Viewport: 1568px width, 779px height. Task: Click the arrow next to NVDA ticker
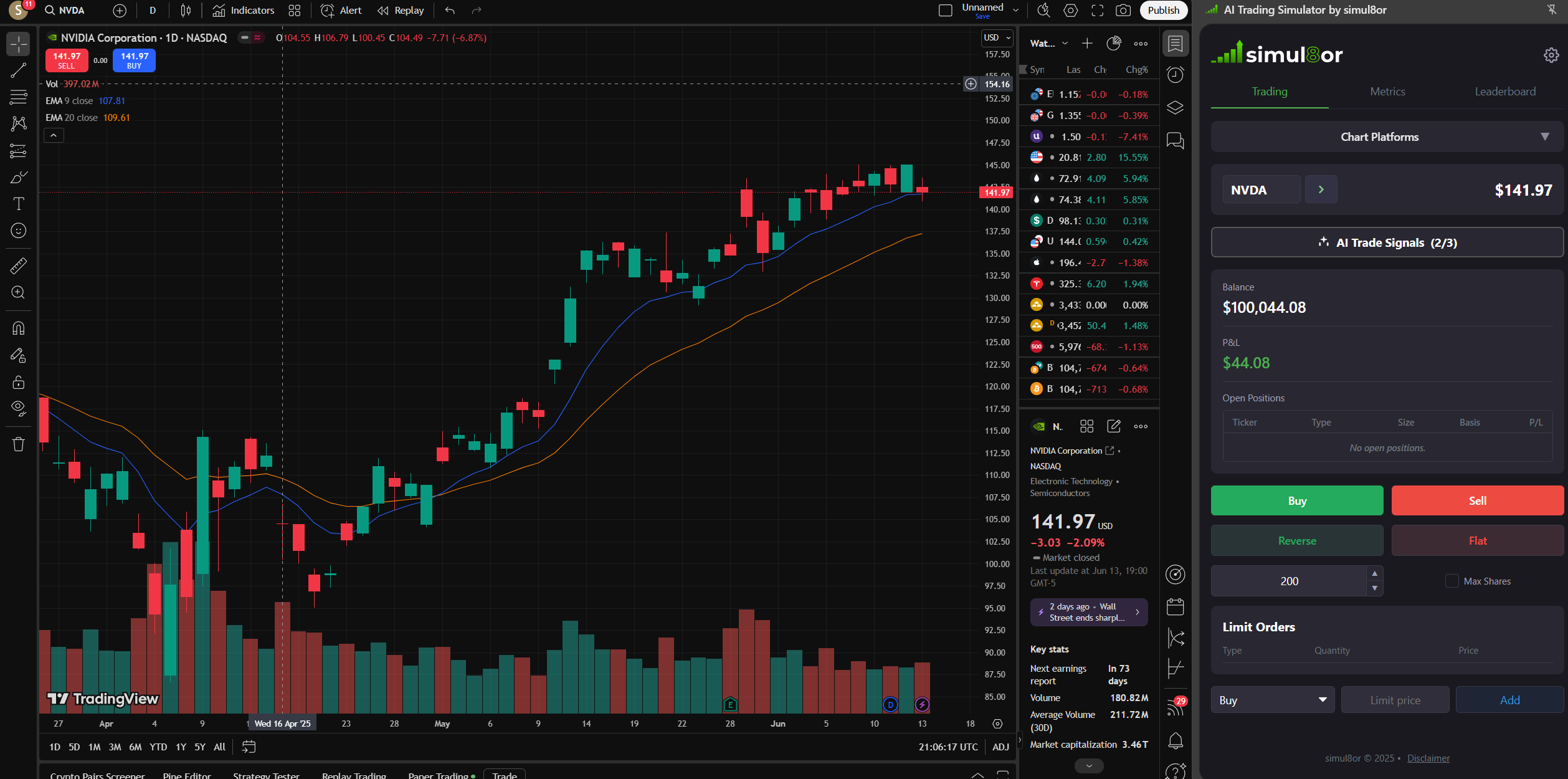click(x=1321, y=189)
